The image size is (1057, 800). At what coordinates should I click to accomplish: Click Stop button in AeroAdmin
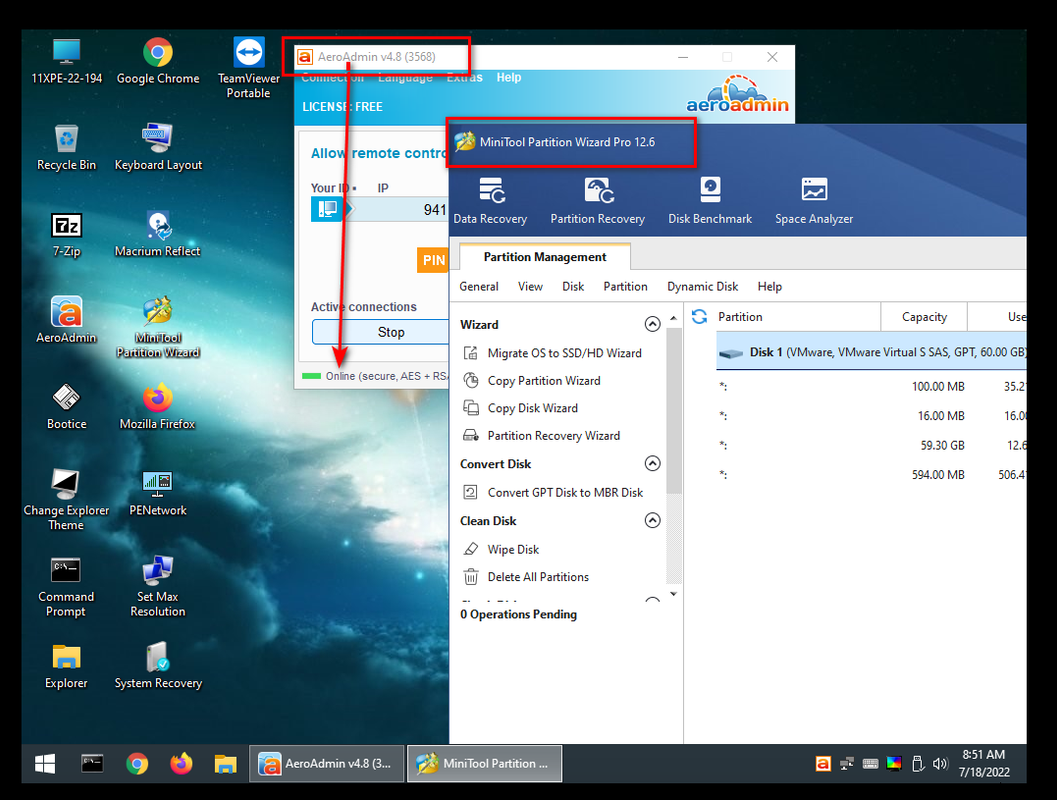pos(381,332)
